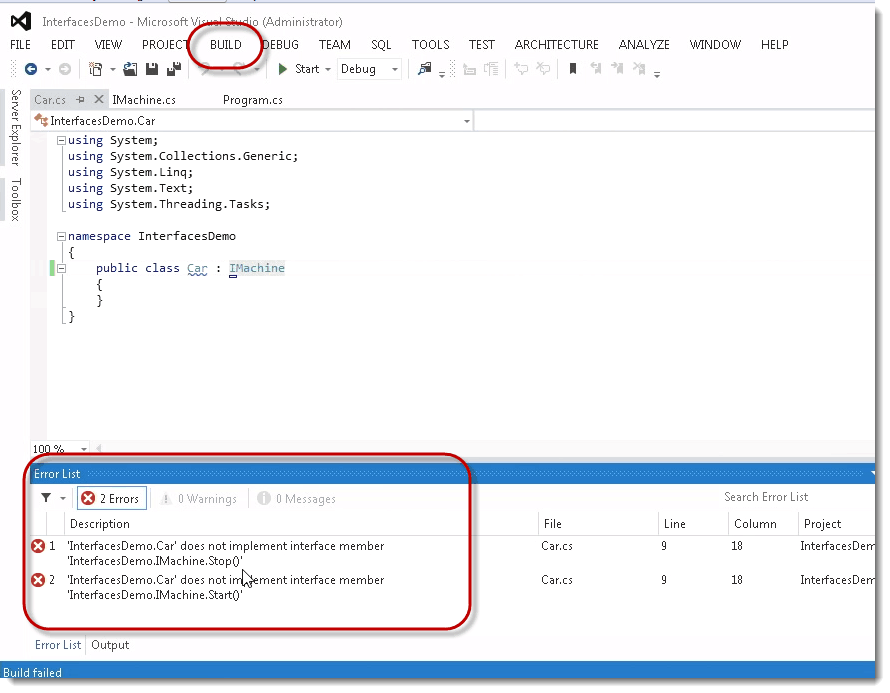Click the Comment Out Selection icon
The width and height of the screenshot is (890, 693).
coord(521,69)
